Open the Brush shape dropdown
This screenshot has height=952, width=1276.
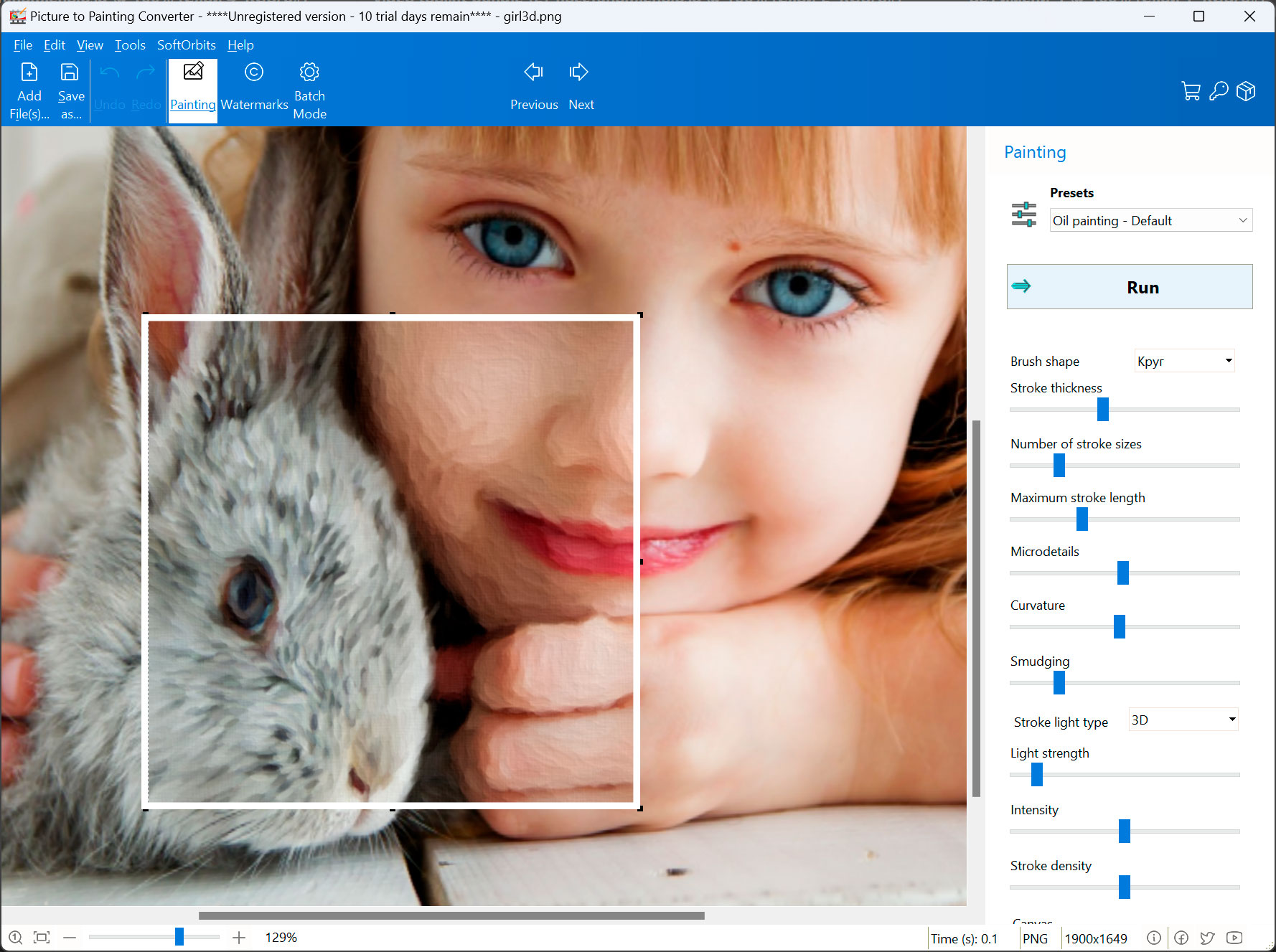pos(1184,361)
